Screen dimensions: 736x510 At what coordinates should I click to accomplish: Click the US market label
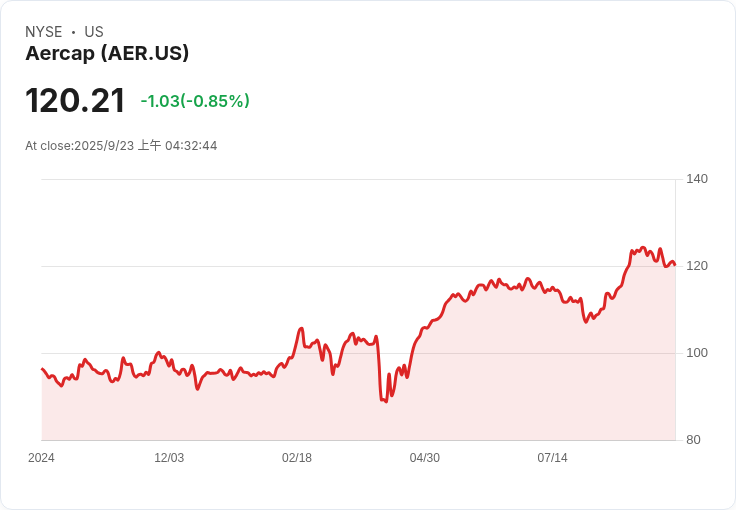click(x=94, y=32)
